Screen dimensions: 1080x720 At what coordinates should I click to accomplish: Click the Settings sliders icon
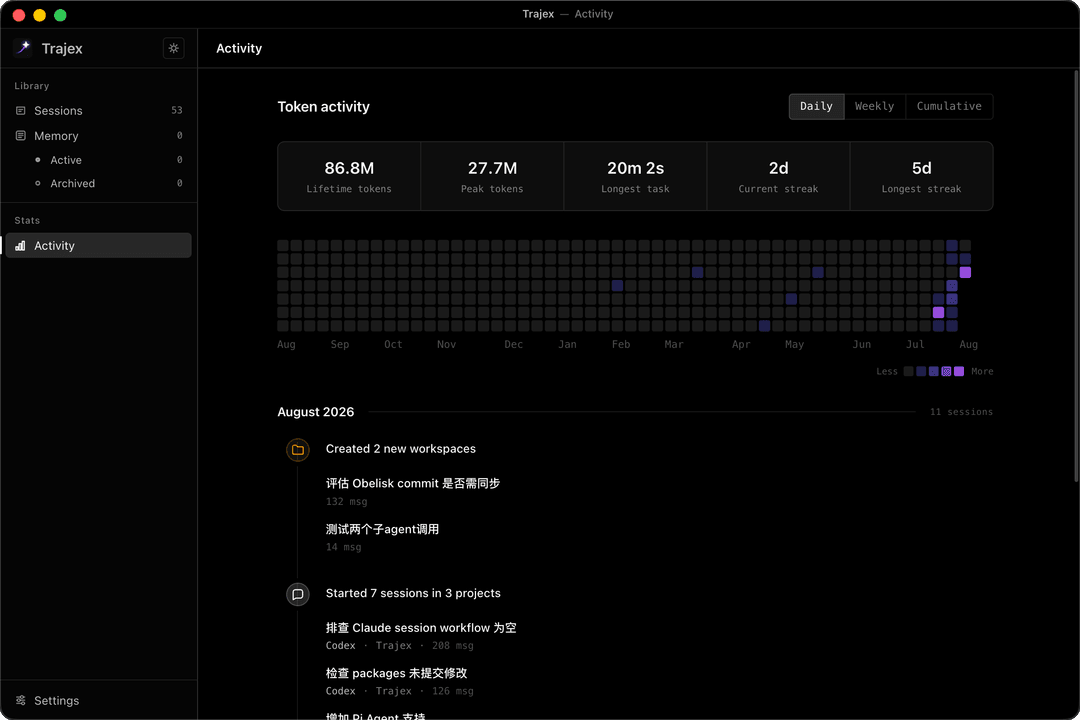click(x=21, y=700)
